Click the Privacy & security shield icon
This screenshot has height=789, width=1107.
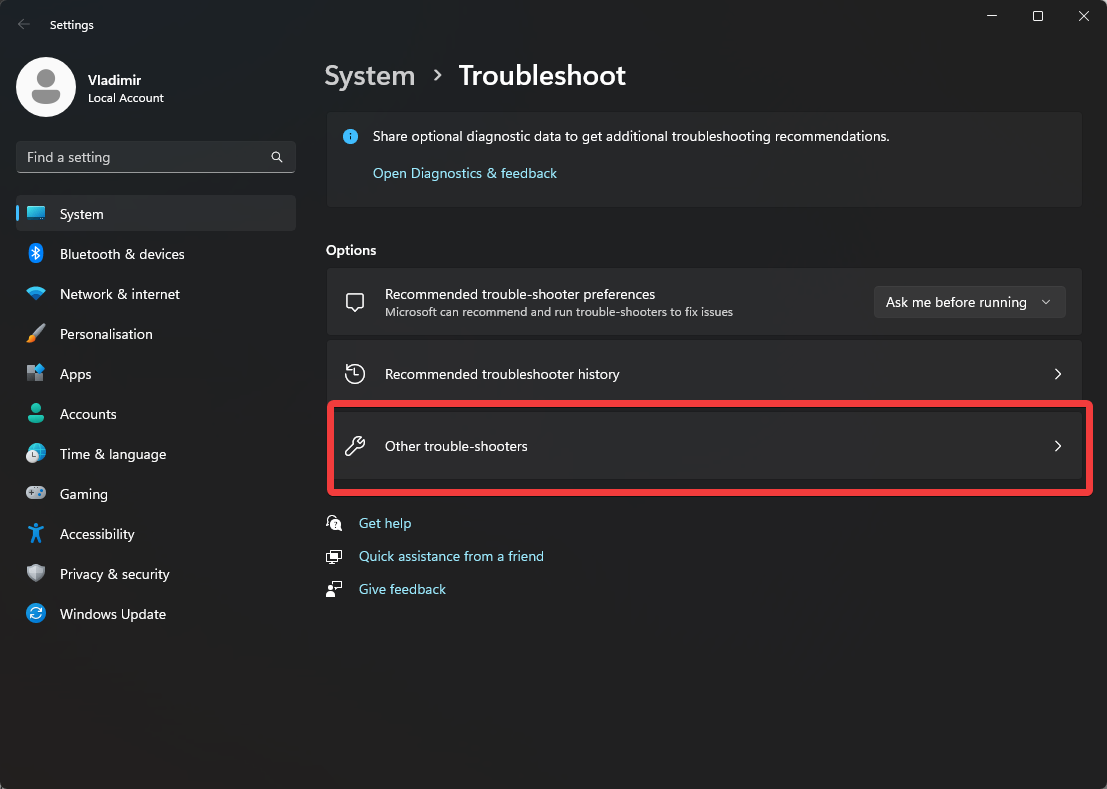tap(36, 574)
